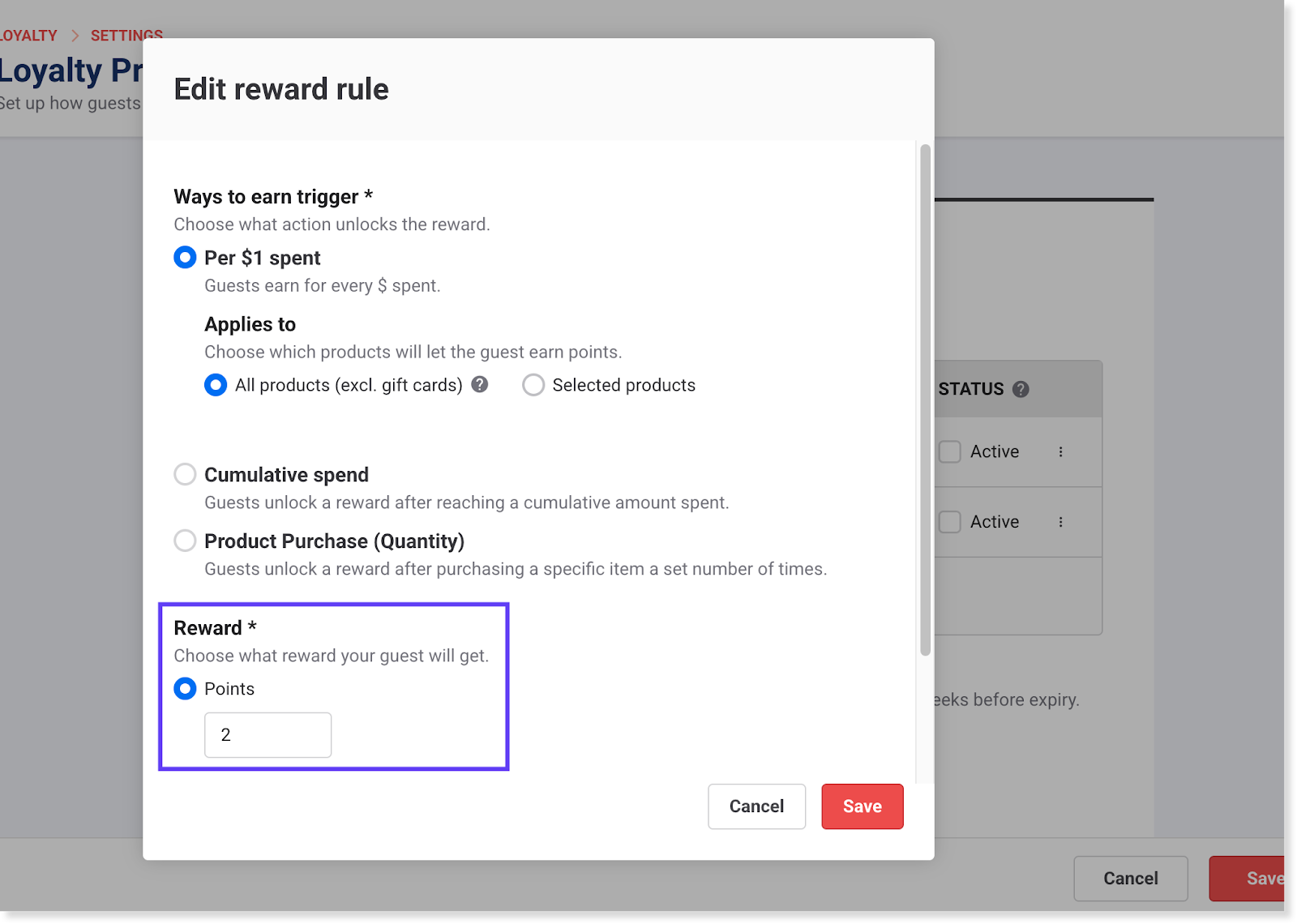
Task: Toggle the second row Active checkbox
Action: coord(950,522)
